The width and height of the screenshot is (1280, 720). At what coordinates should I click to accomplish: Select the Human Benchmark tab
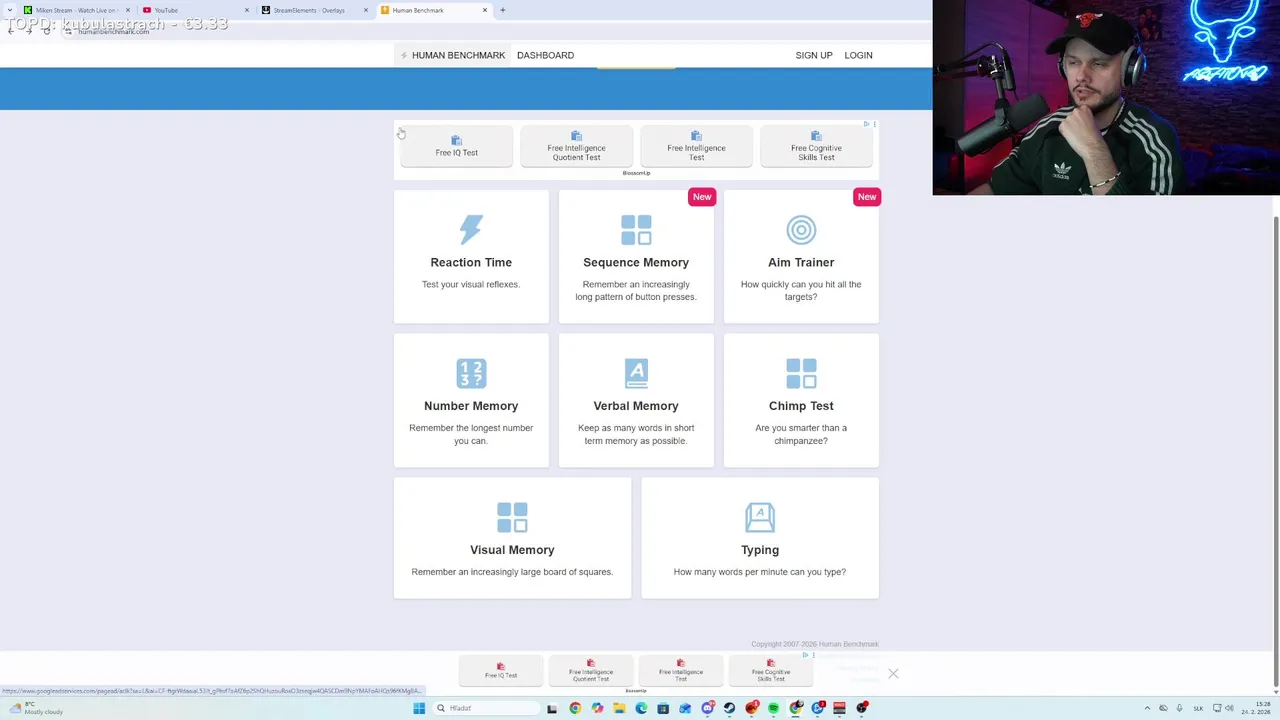coord(433,10)
